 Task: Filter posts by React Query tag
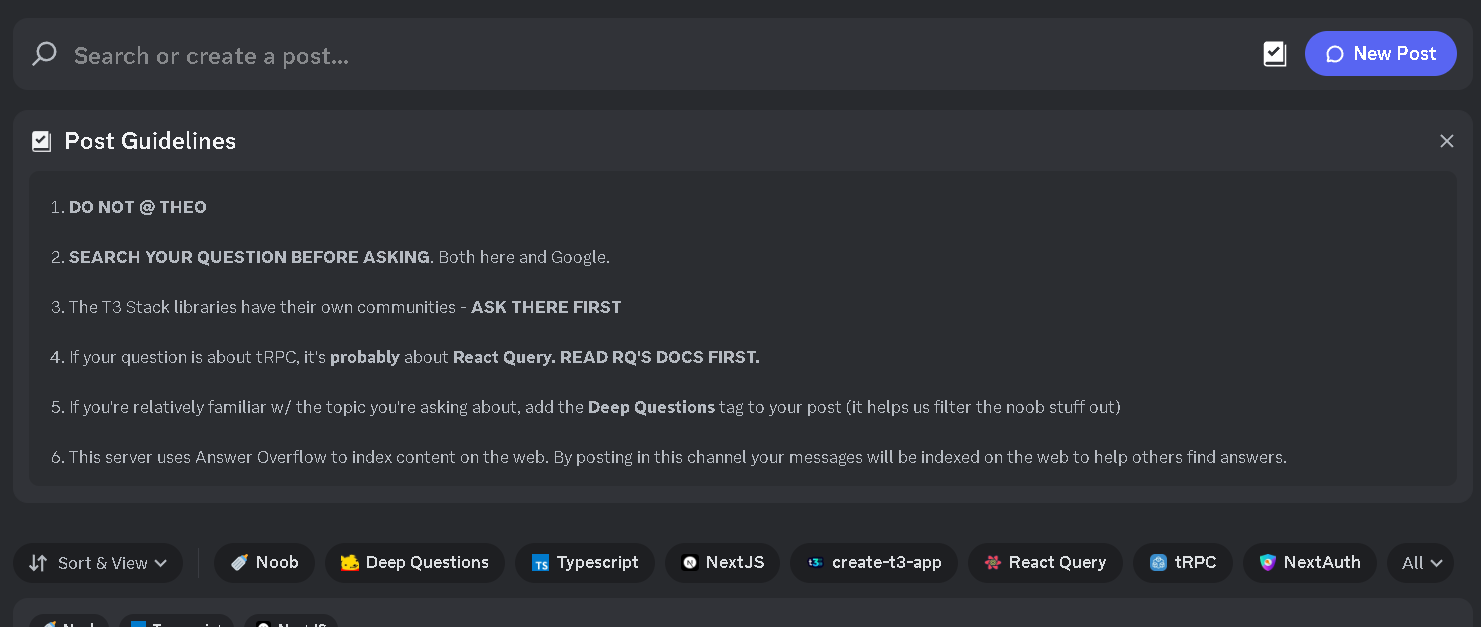click(x=1045, y=563)
